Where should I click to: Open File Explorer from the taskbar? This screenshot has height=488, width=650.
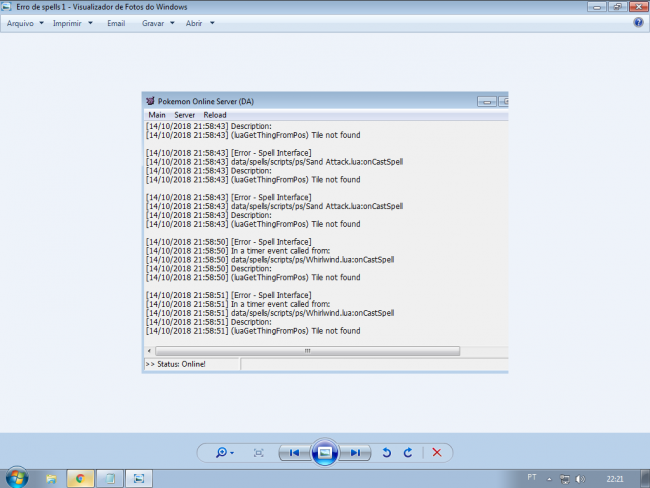tap(51, 479)
